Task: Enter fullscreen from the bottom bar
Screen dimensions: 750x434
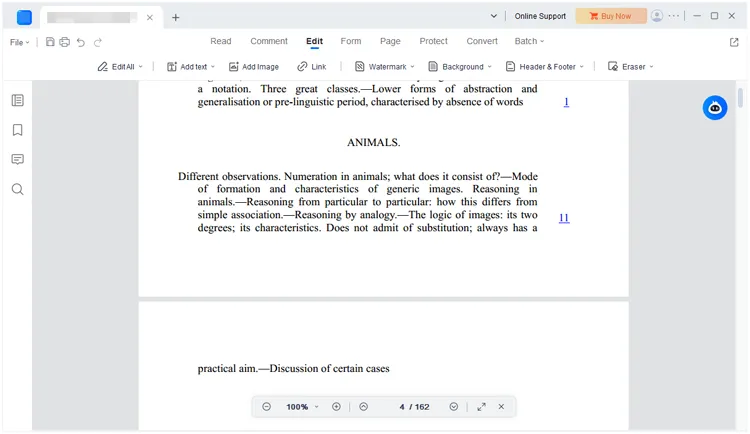Action: coord(481,407)
